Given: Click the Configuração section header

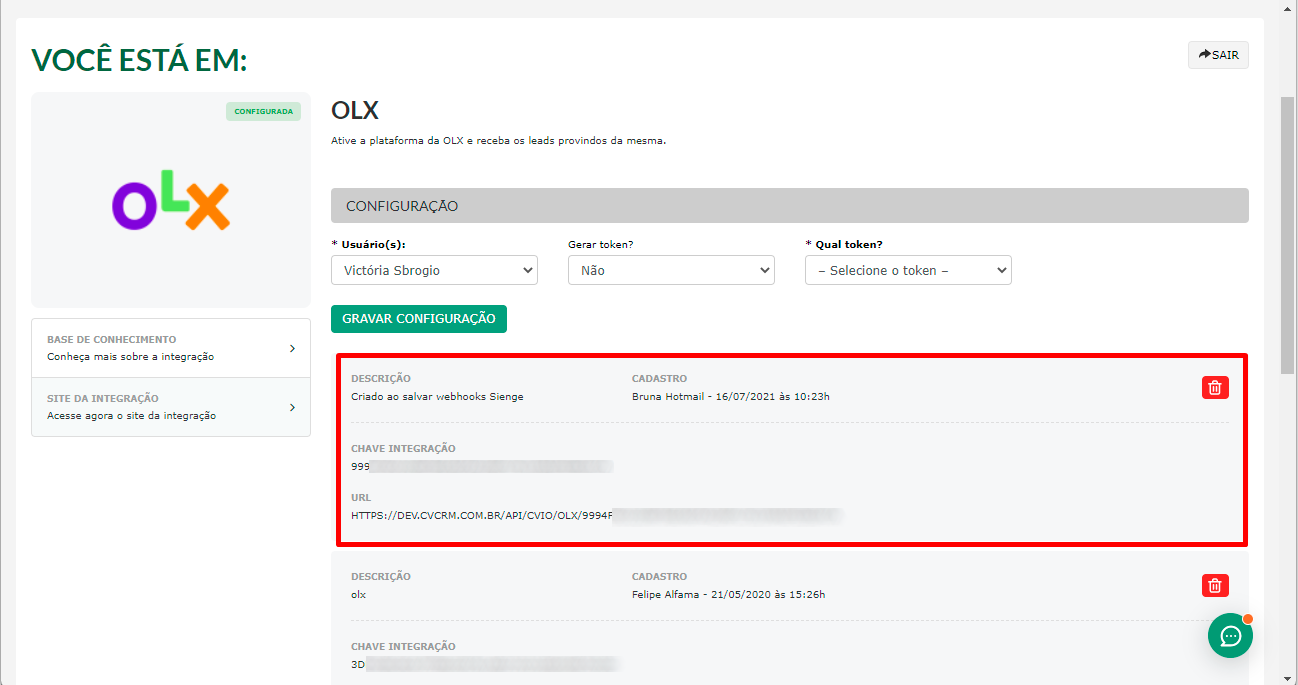Looking at the screenshot, I should point(790,206).
